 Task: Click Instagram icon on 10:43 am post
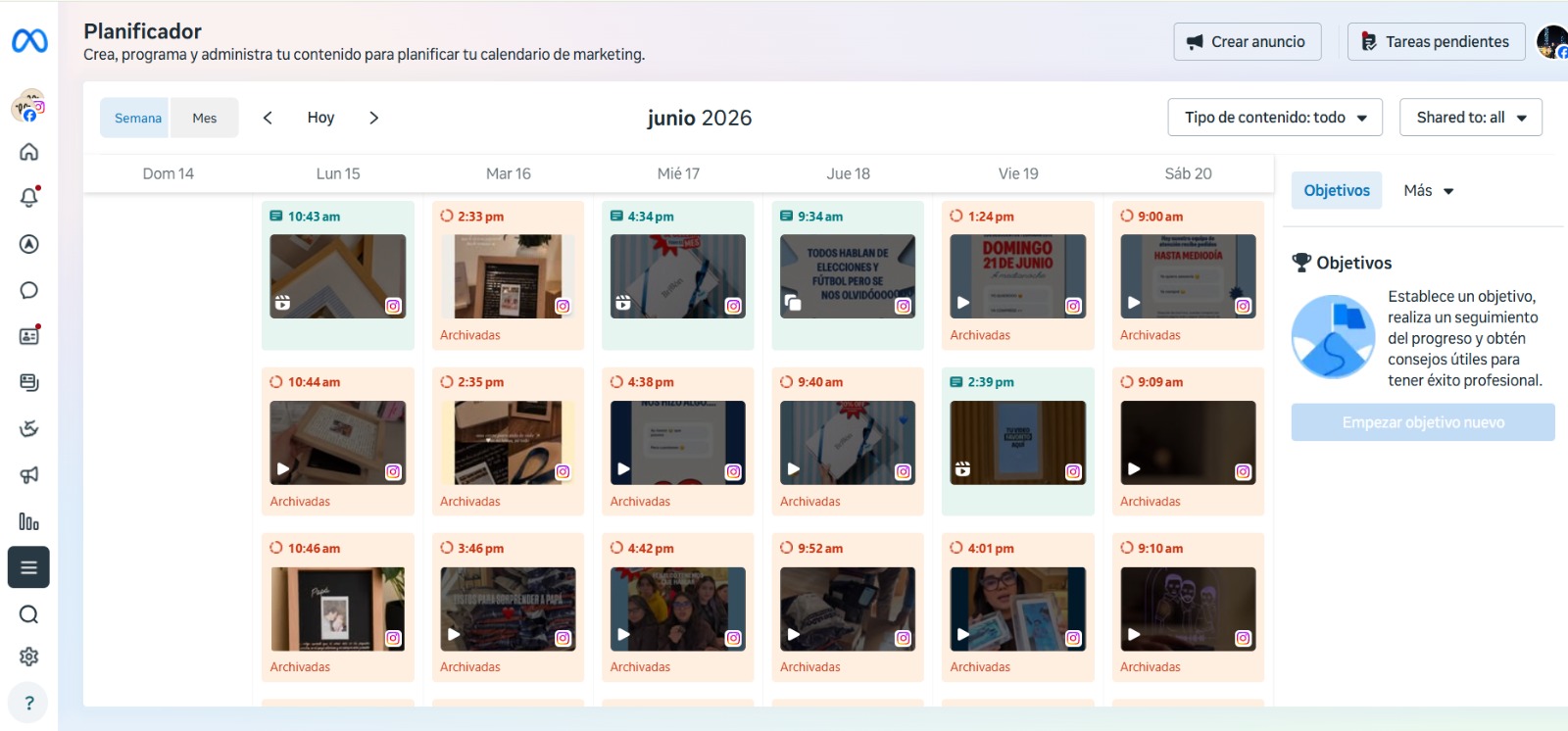coord(393,306)
